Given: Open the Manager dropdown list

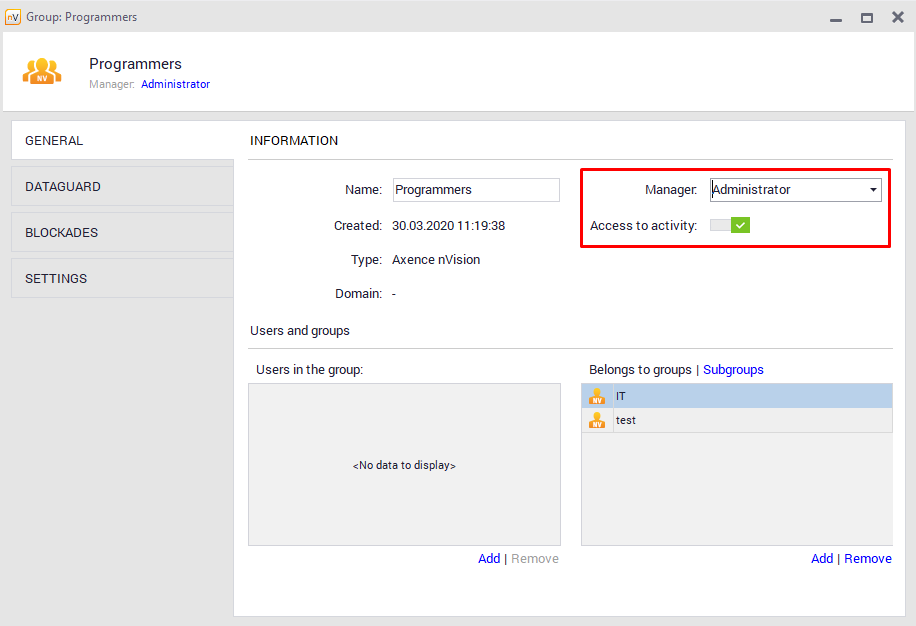Looking at the screenshot, I should (873, 190).
